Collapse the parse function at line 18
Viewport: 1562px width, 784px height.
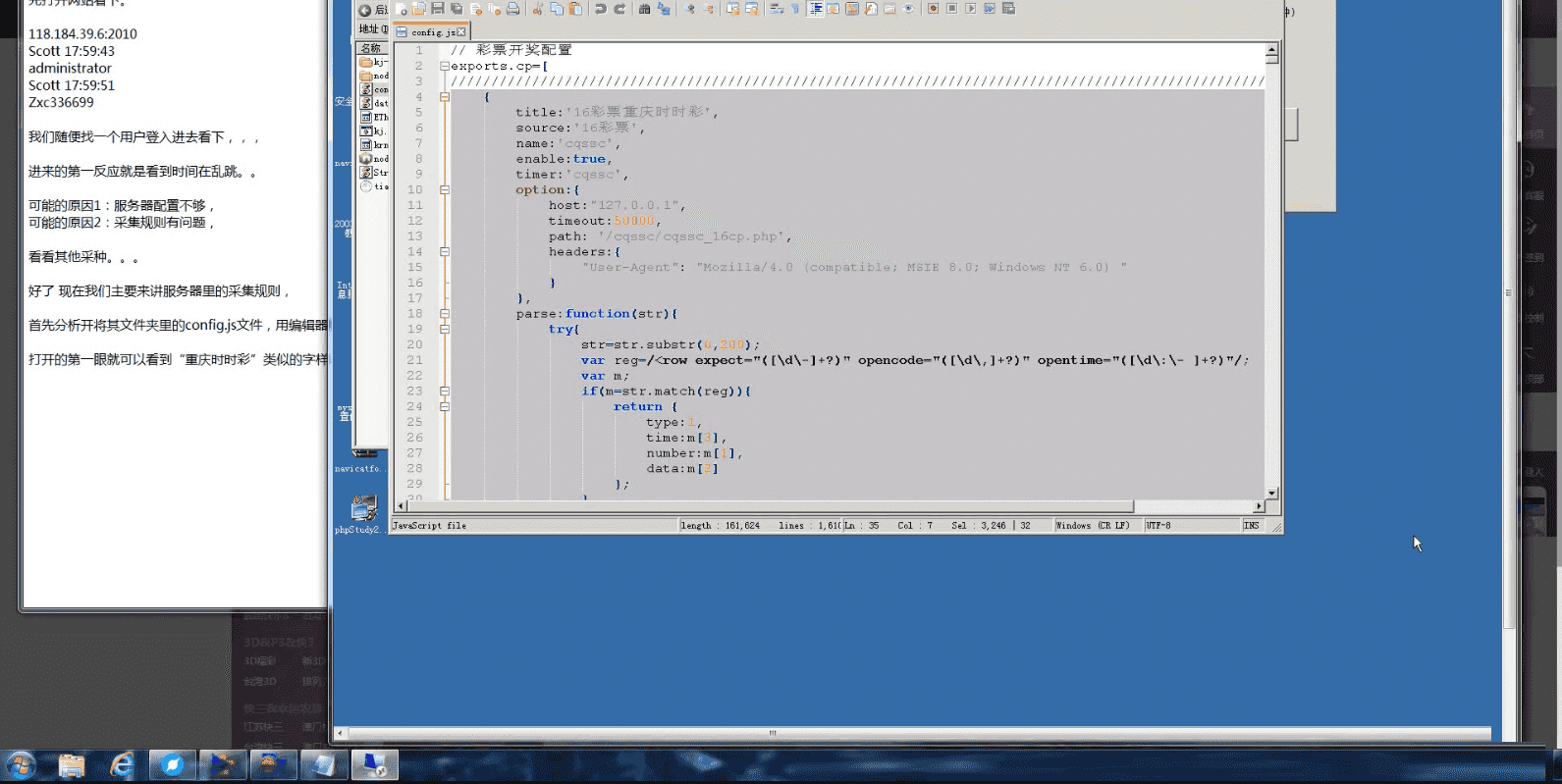pos(445,314)
